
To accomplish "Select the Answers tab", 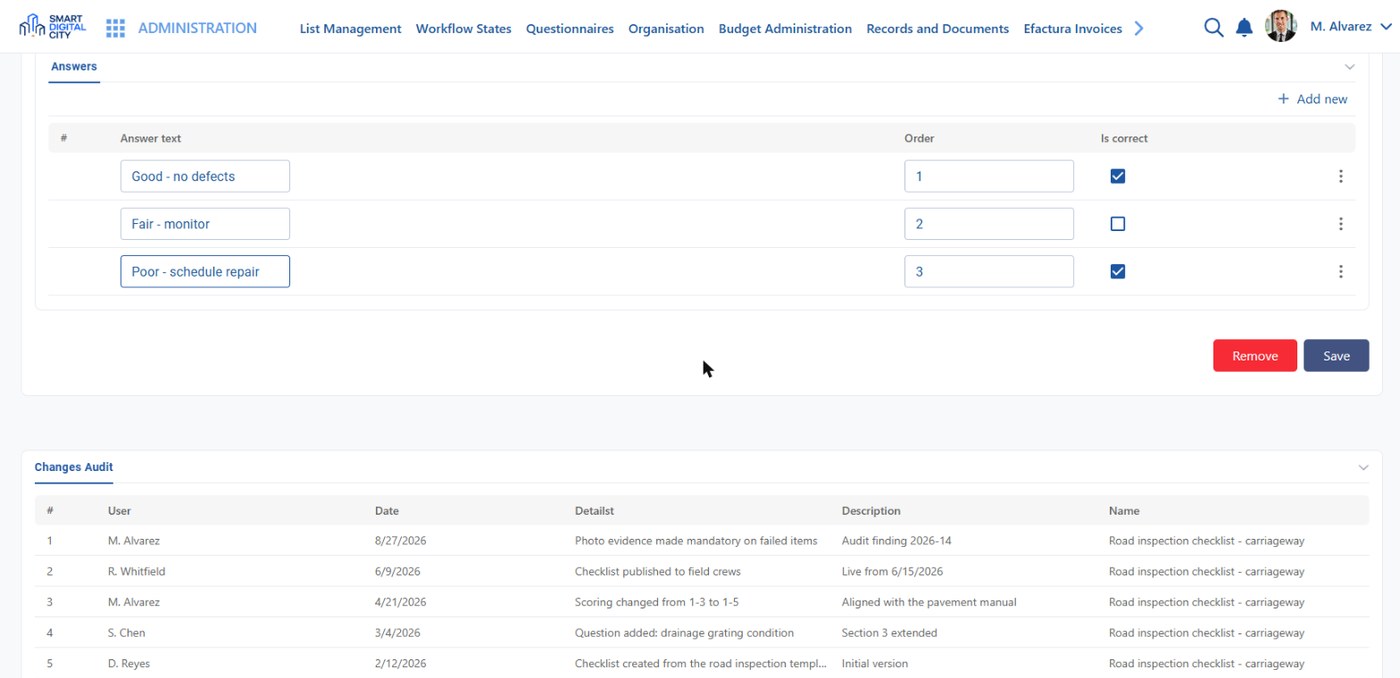I will click(74, 67).
